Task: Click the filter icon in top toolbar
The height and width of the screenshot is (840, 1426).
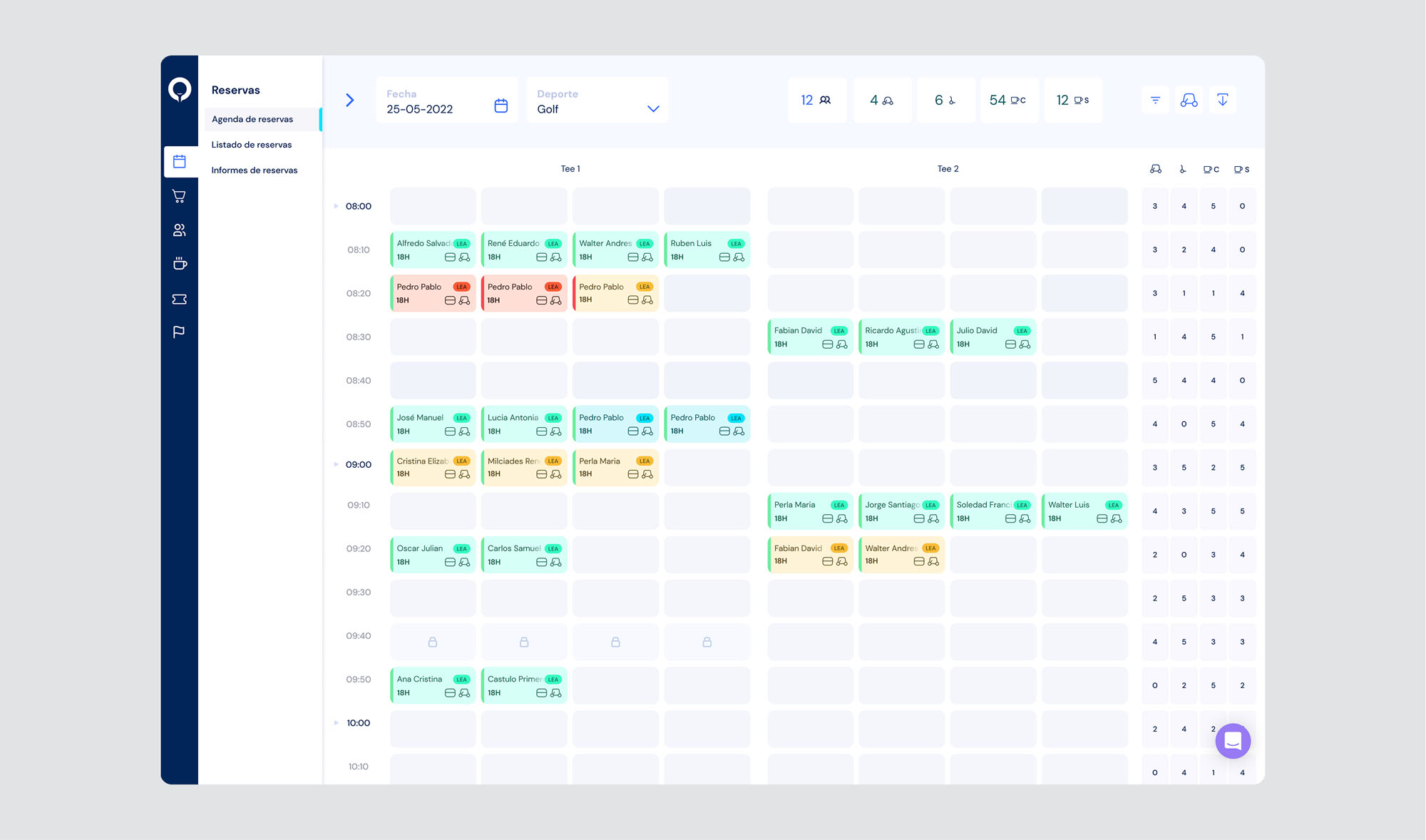Action: pos(1155,100)
